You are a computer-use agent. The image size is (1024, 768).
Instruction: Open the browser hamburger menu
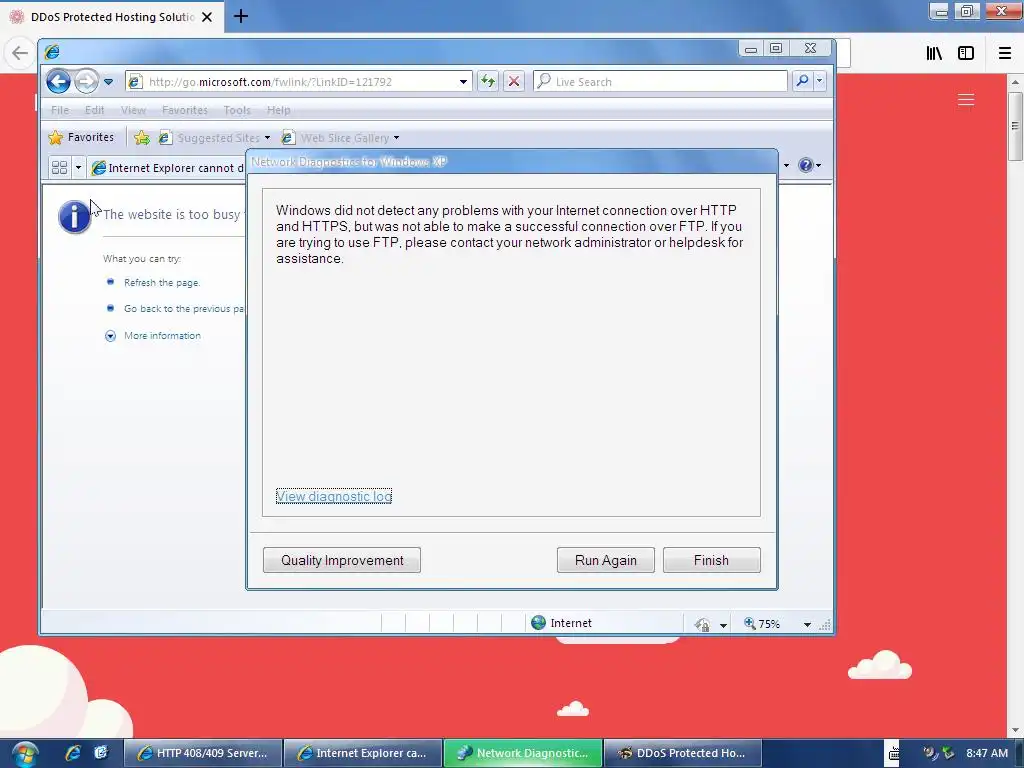(1004, 54)
